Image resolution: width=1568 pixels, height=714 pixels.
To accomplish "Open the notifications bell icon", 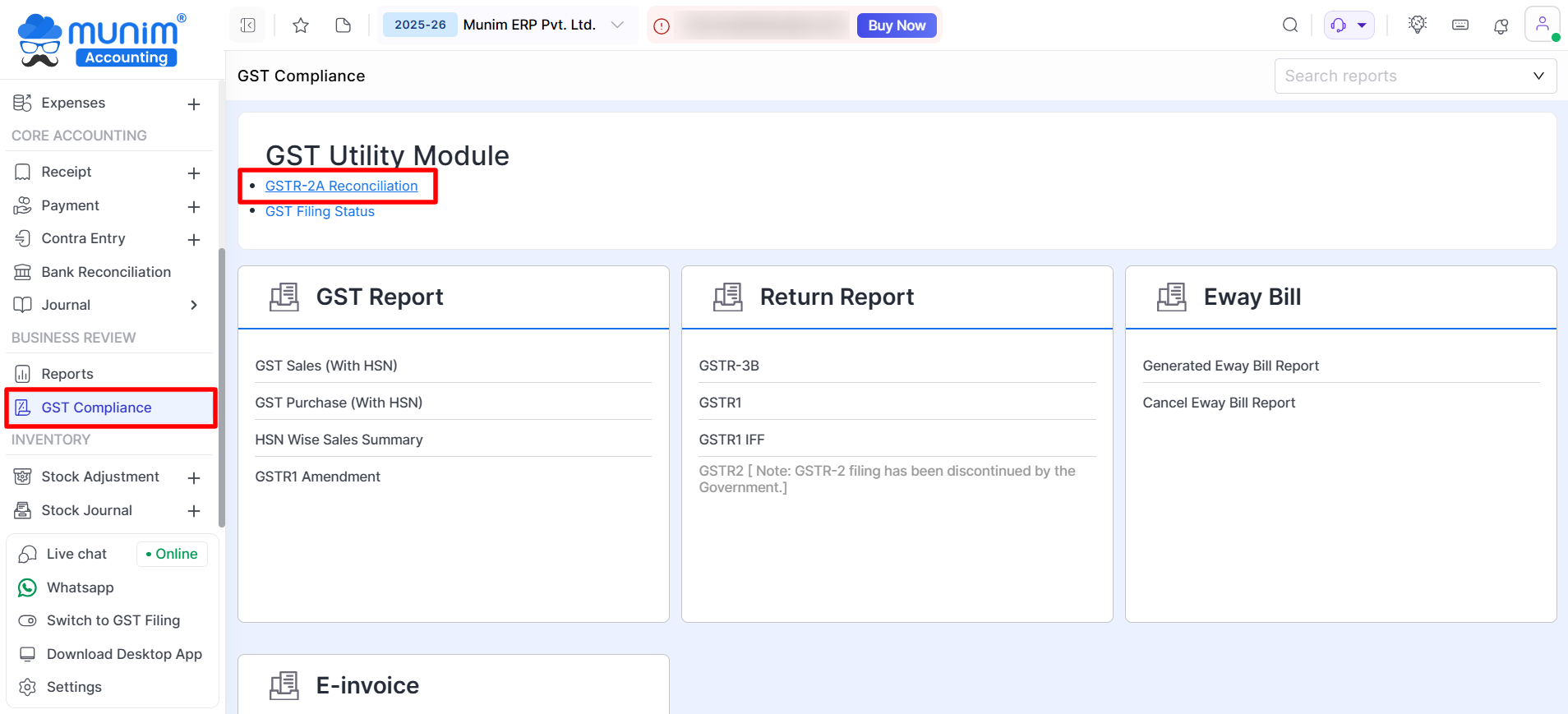I will pyautogui.click(x=1501, y=26).
